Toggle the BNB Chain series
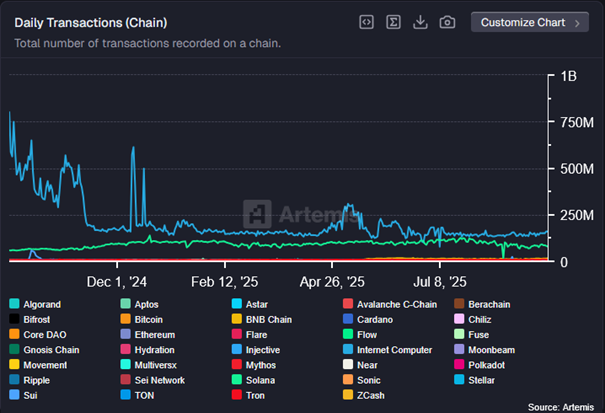The image size is (605, 413). point(262,319)
